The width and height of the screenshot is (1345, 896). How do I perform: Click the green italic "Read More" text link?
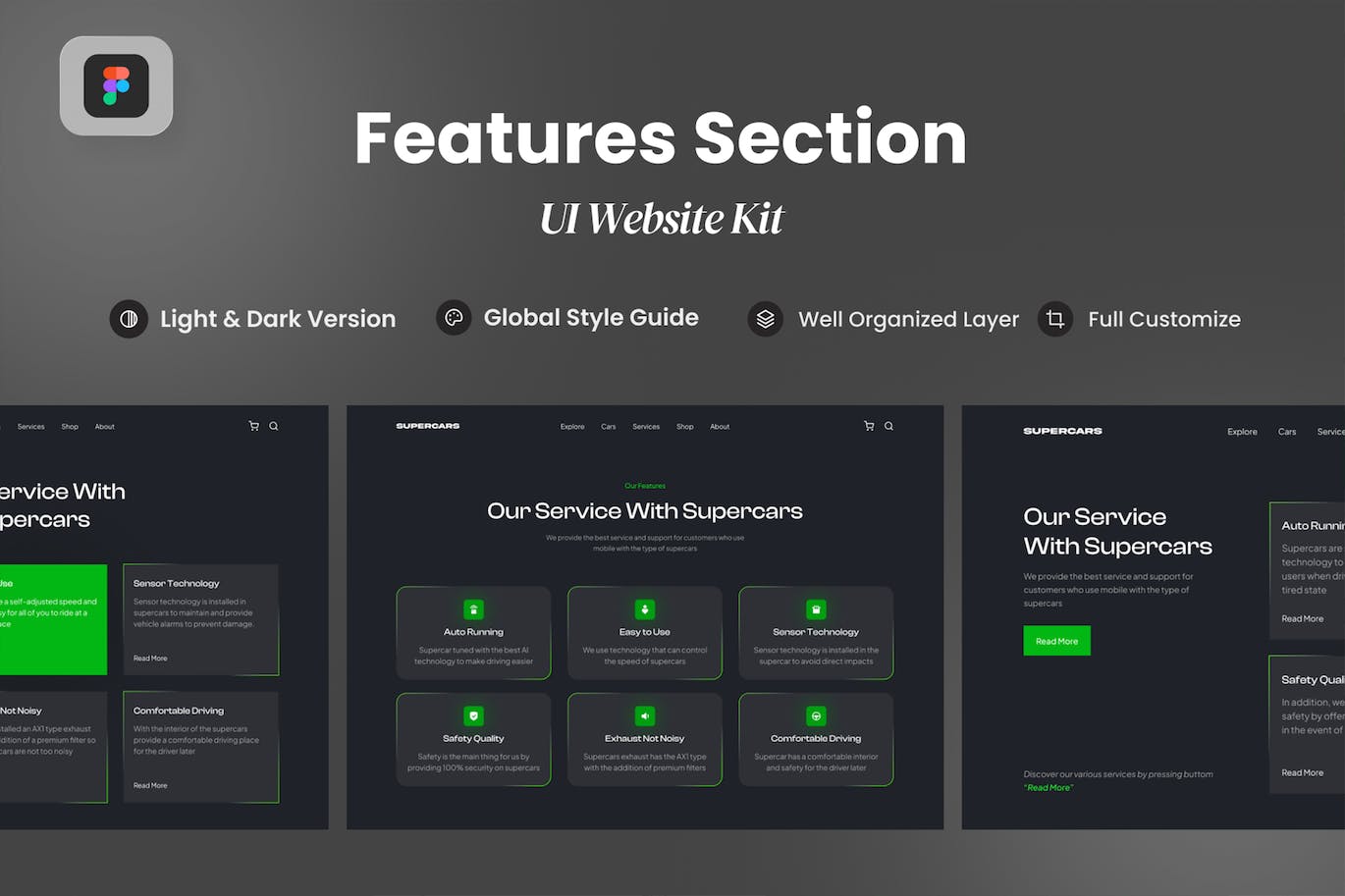pos(1049,788)
